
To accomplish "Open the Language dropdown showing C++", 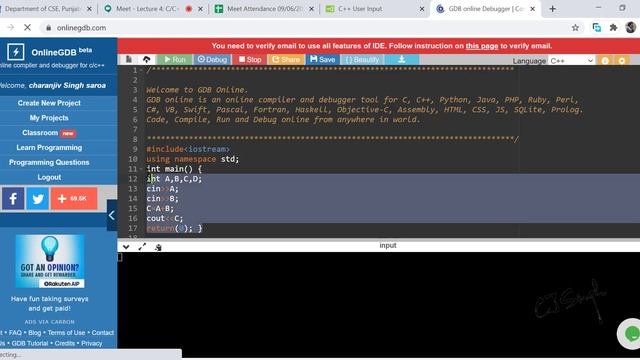I will [x=571, y=61].
